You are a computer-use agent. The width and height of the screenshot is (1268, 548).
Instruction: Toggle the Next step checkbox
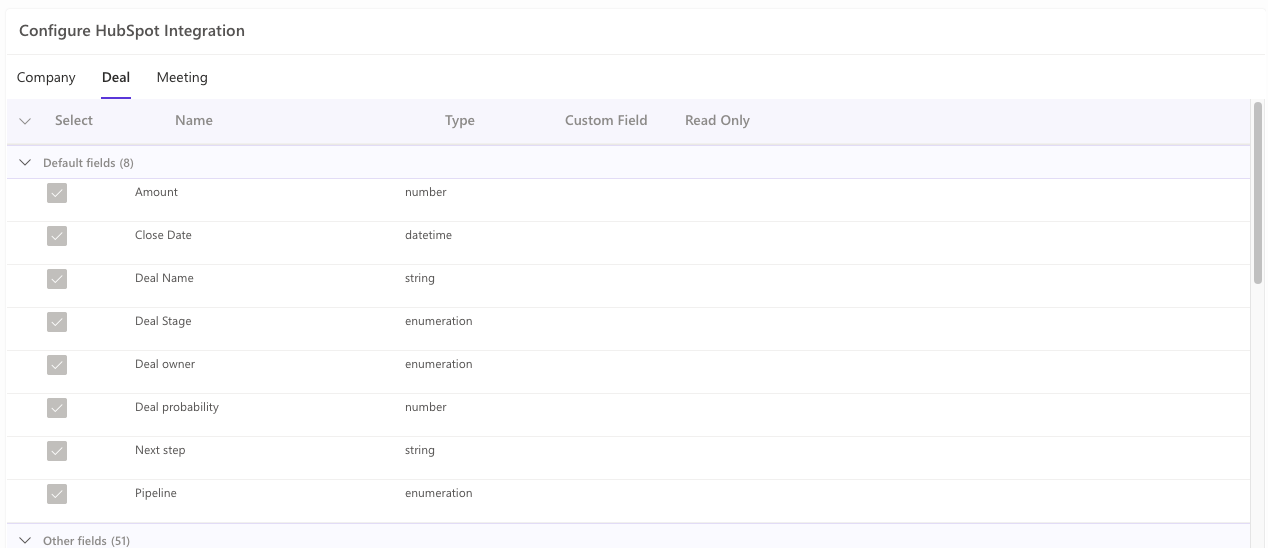point(57,451)
